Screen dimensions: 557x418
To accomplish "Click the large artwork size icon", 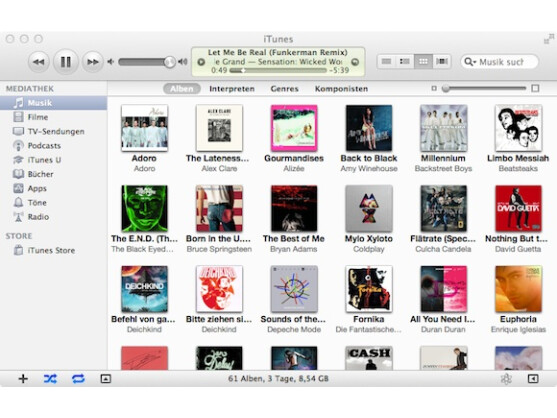I will pyautogui.click(x=535, y=88).
